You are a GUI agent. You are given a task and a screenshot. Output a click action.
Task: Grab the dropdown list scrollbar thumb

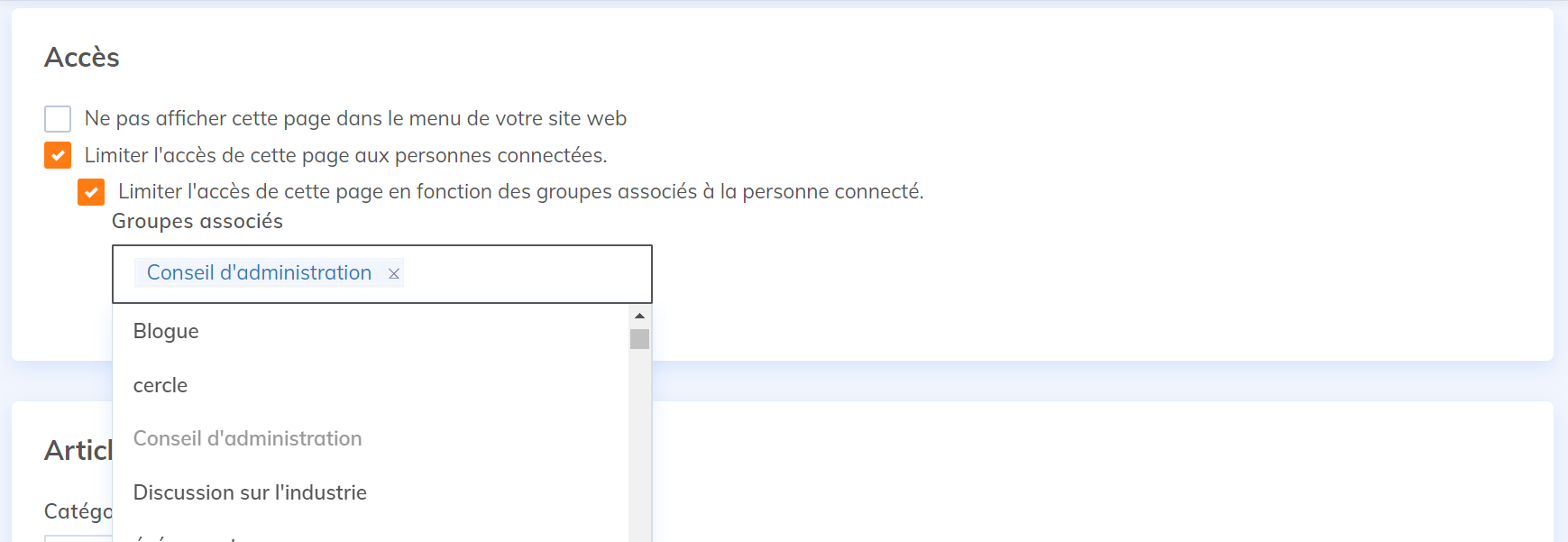coord(639,339)
